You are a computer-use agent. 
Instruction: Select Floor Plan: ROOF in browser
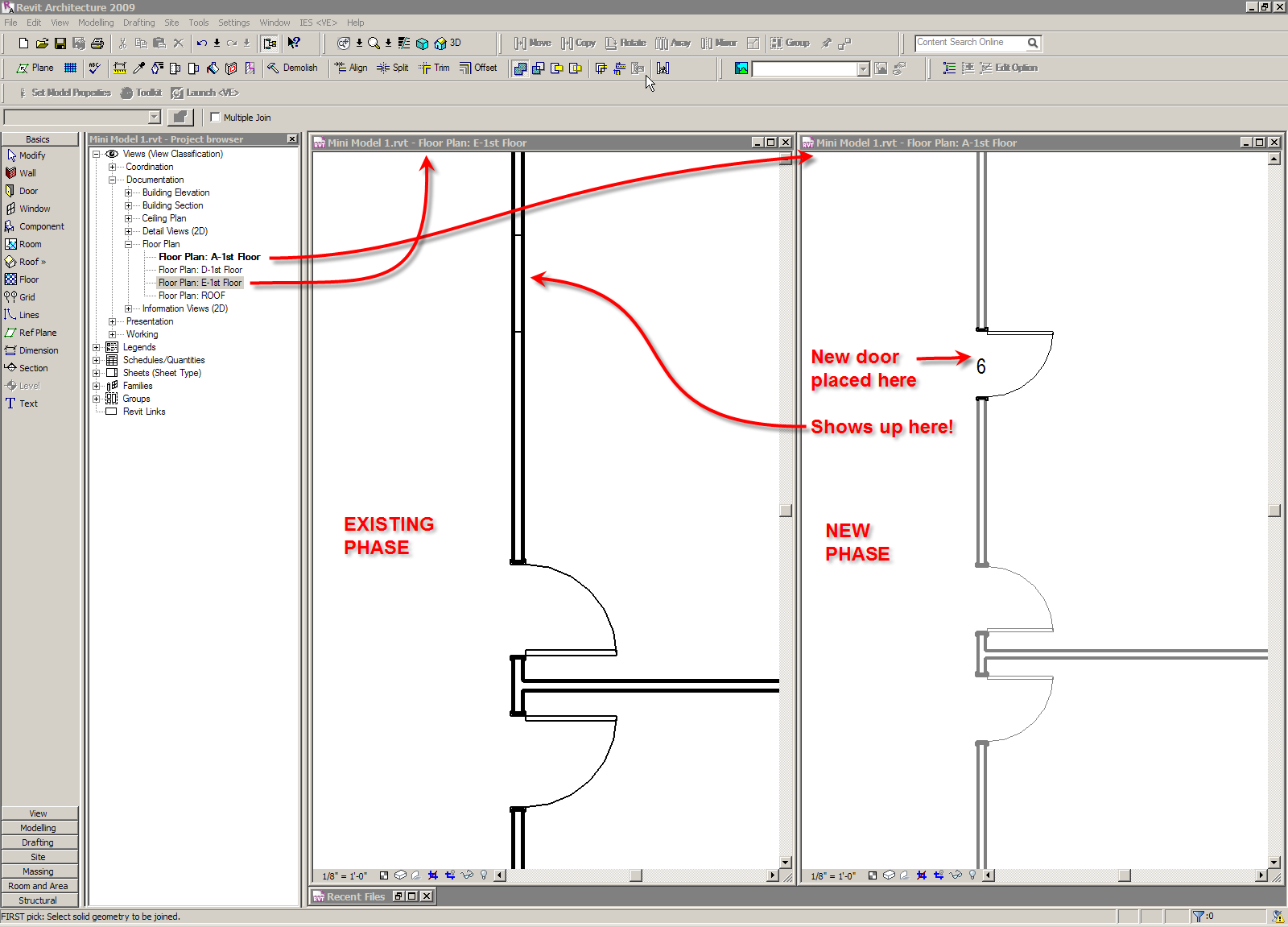click(192, 296)
